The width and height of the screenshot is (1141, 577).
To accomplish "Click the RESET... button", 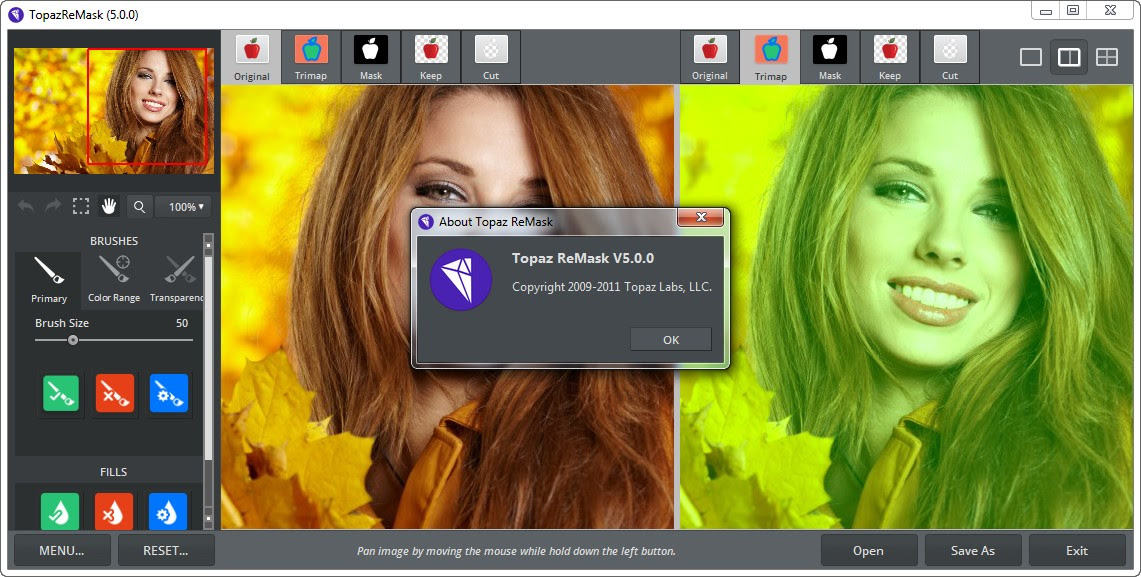I will click(166, 551).
